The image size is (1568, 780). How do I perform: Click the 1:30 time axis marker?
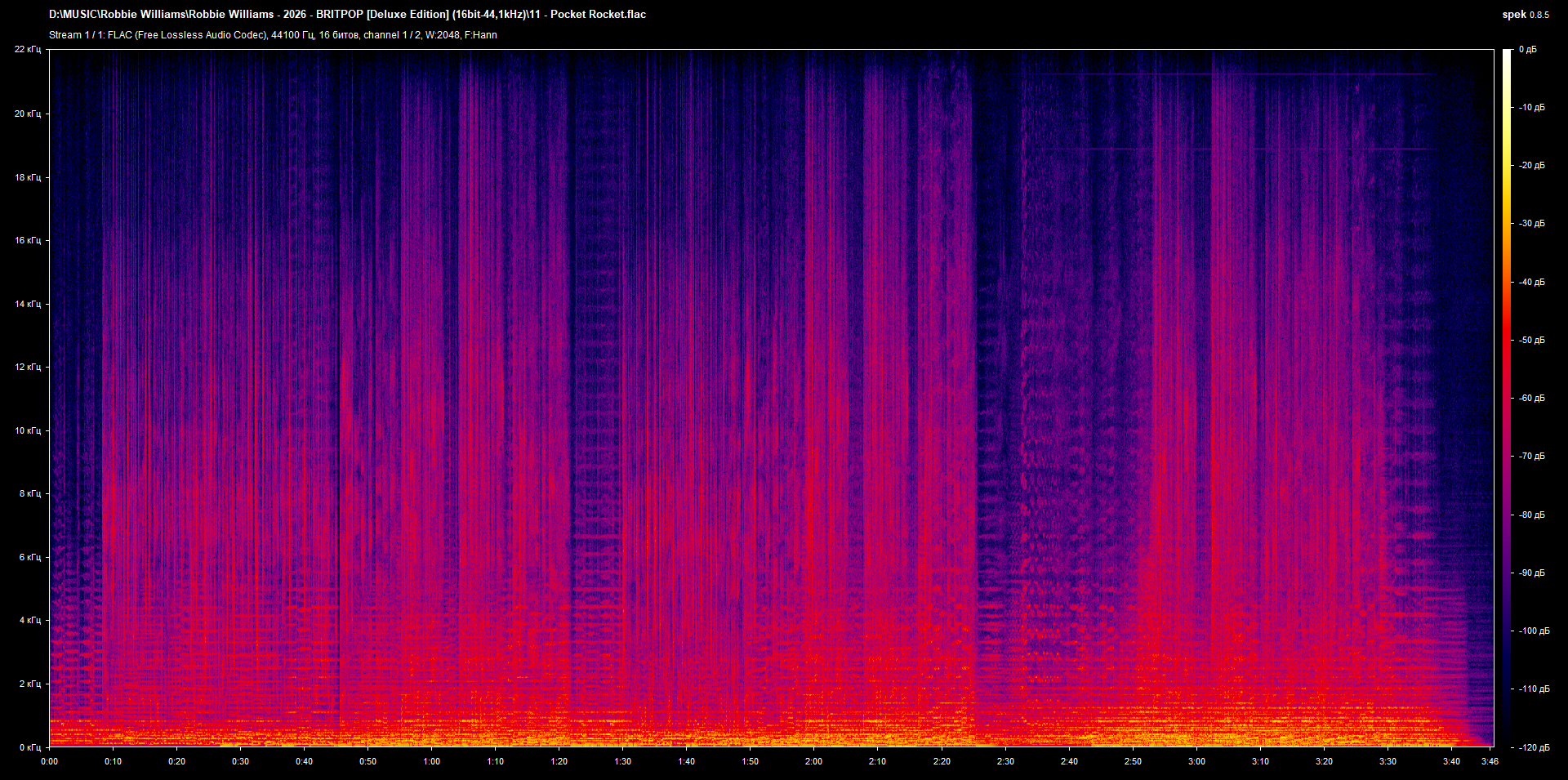tap(622, 761)
